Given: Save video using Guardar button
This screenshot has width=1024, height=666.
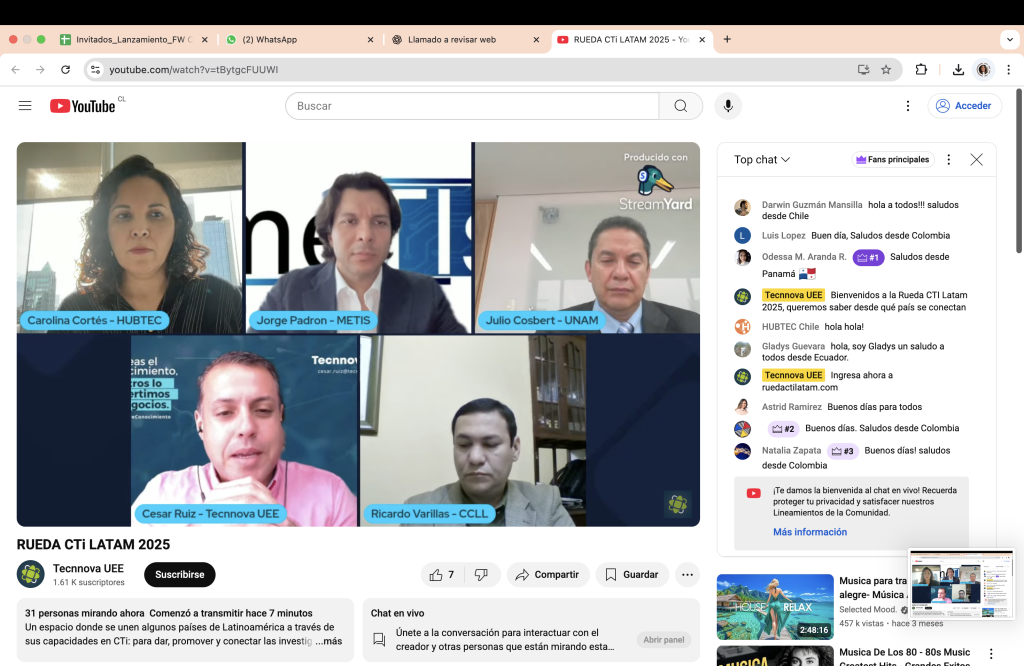Looking at the screenshot, I should 633,575.
